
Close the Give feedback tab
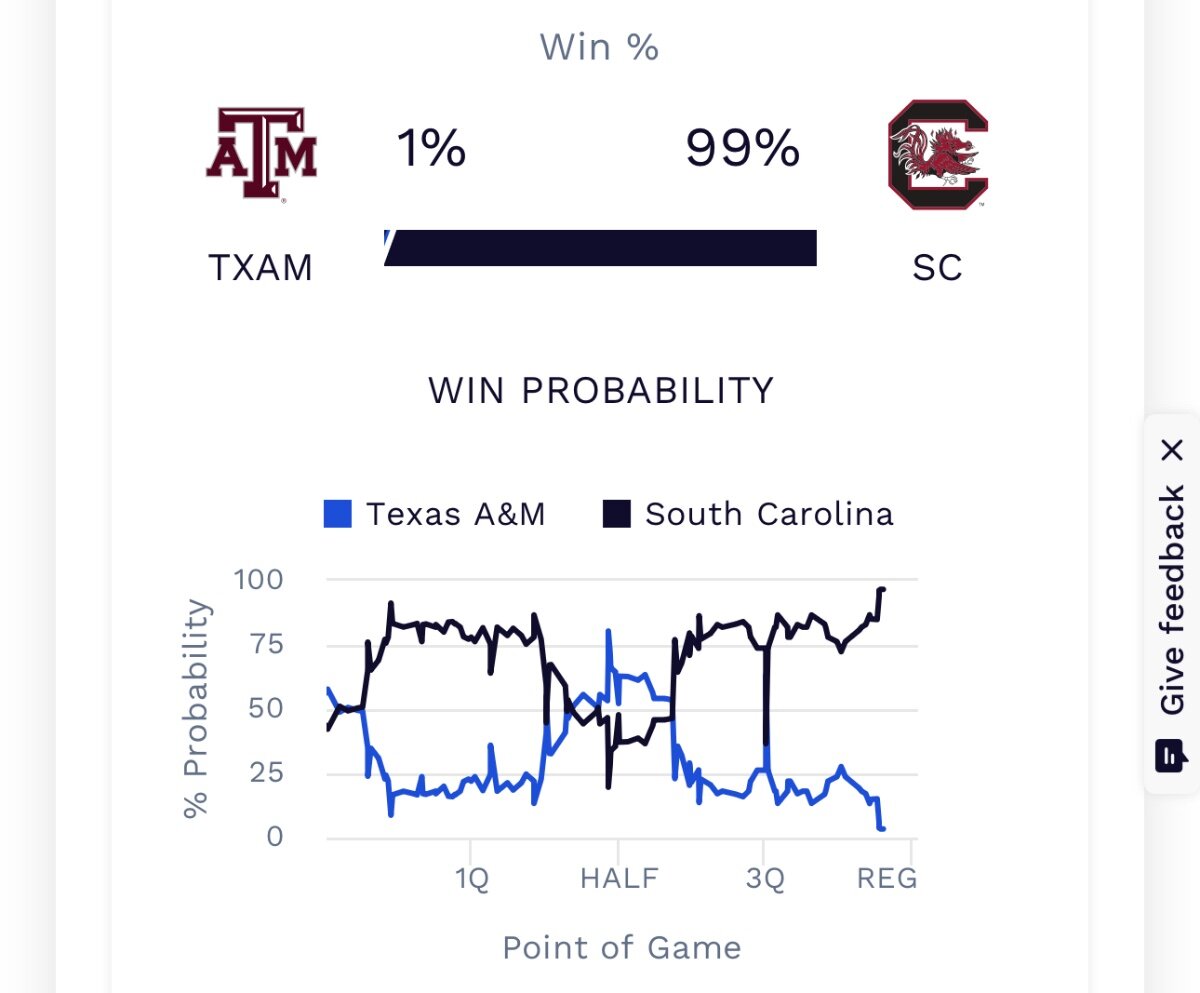click(x=1172, y=450)
